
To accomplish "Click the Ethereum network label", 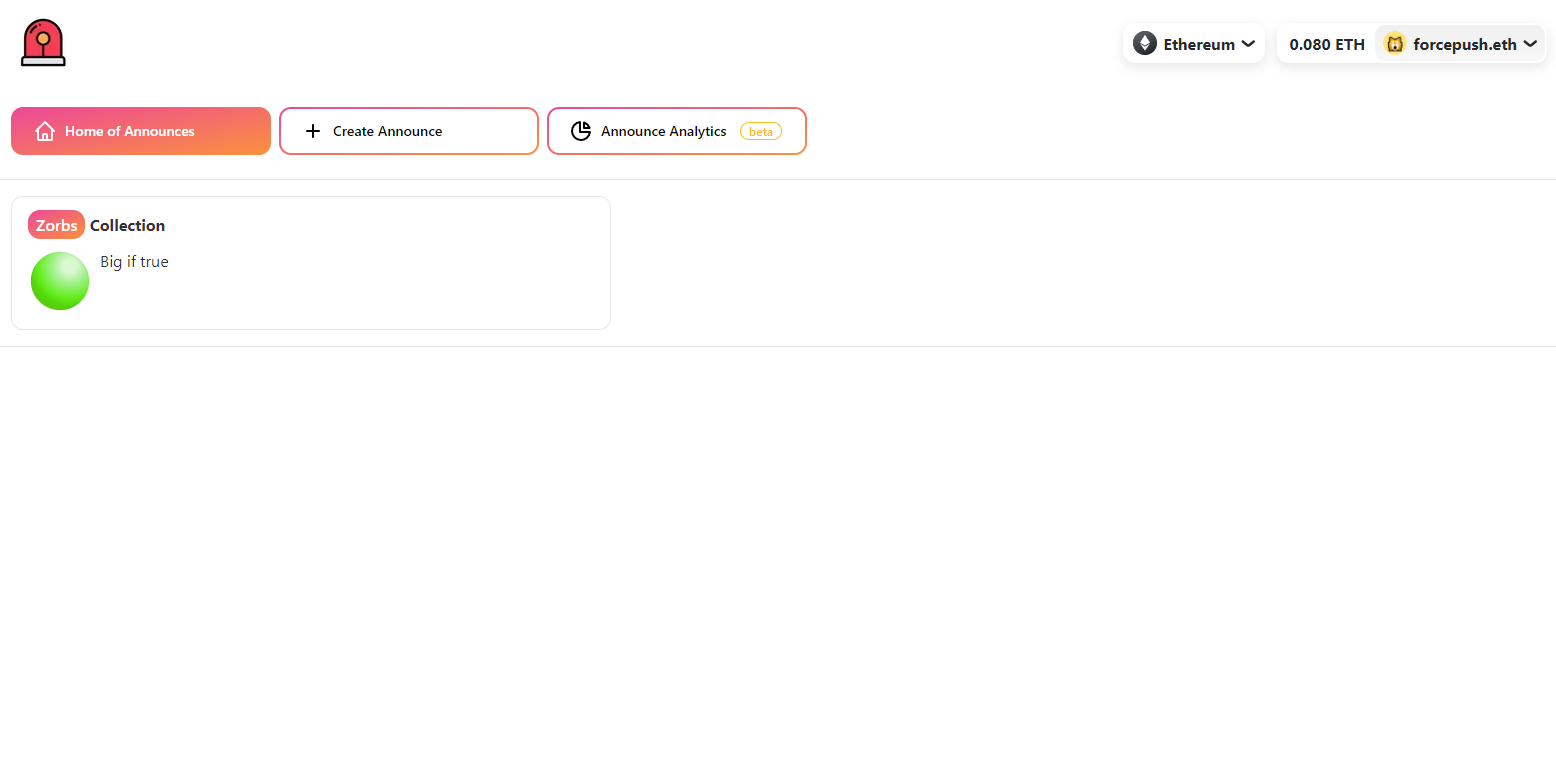I will pos(1199,44).
